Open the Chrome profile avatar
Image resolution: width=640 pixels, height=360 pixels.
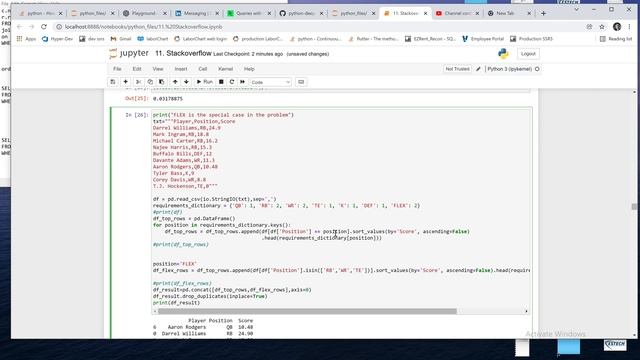pos(617,27)
